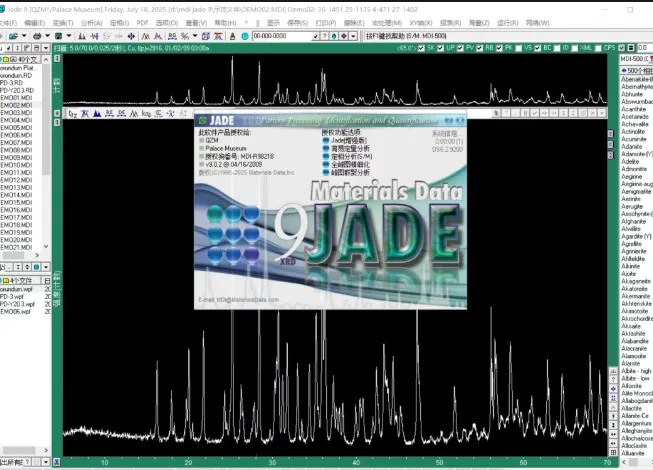Click the list icon right of CPS checkbox
This screenshot has height=470, width=653.
point(631,48)
